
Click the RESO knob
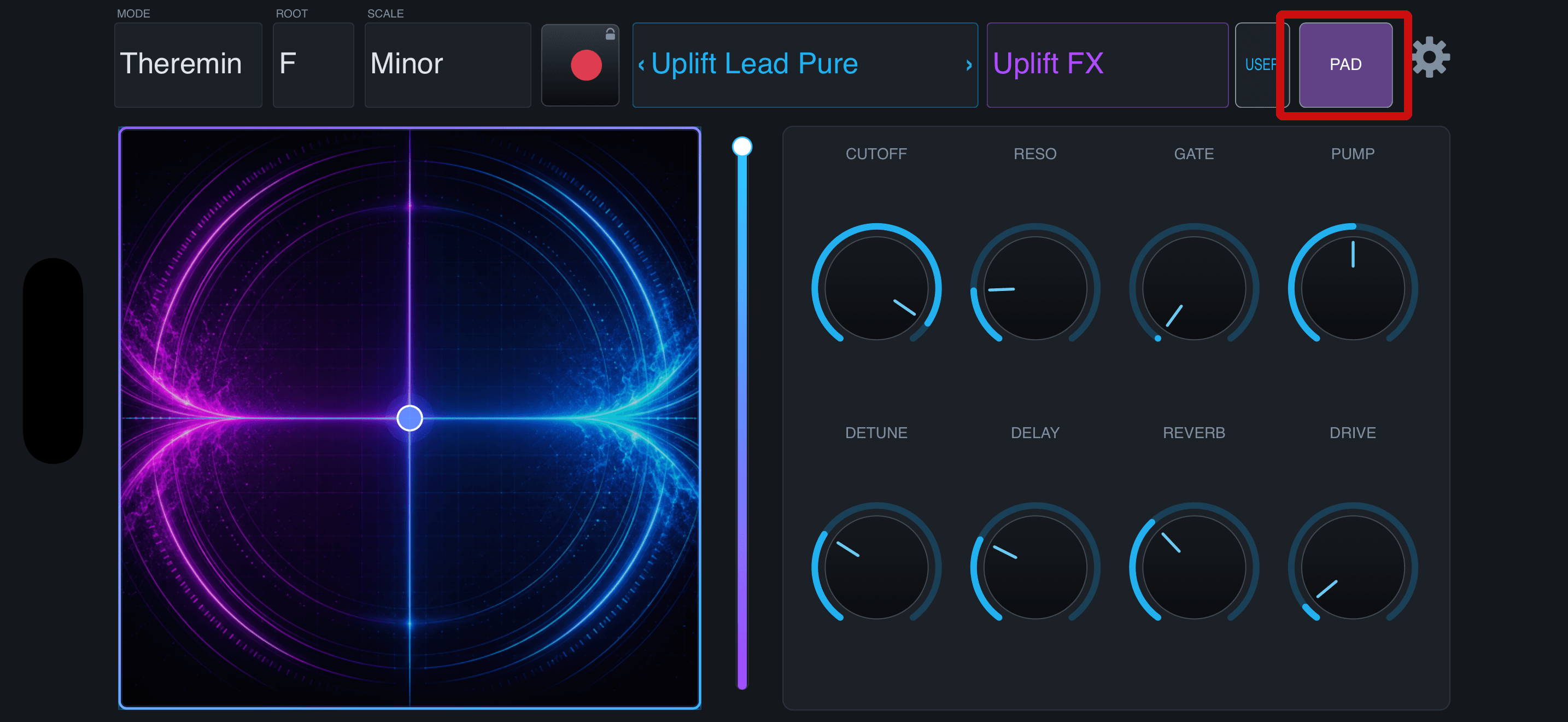pos(1035,288)
